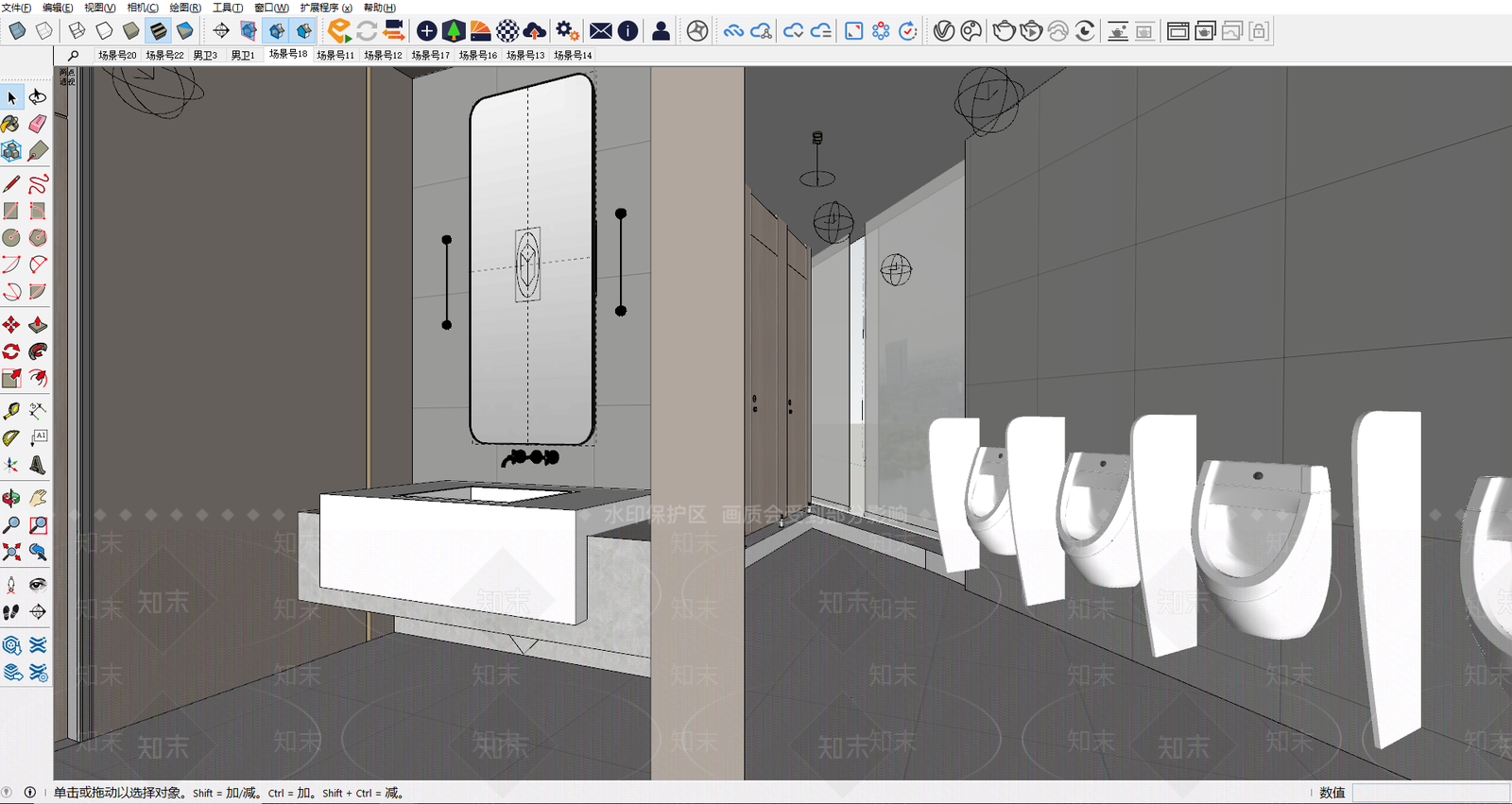
Task: Click the scene search magnifier icon
Action: pyautogui.click(x=73, y=56)
